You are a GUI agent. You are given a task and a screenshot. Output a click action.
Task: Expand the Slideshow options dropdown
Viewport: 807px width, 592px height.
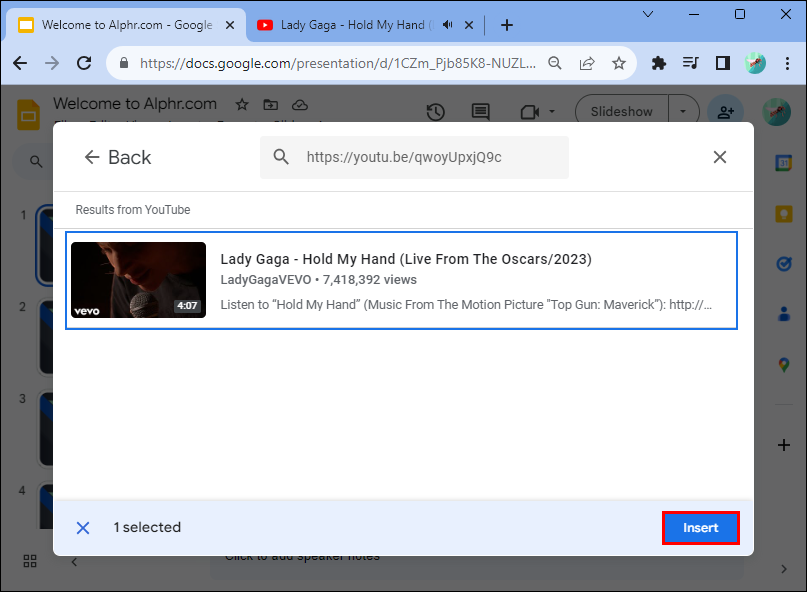coord(683,112)
